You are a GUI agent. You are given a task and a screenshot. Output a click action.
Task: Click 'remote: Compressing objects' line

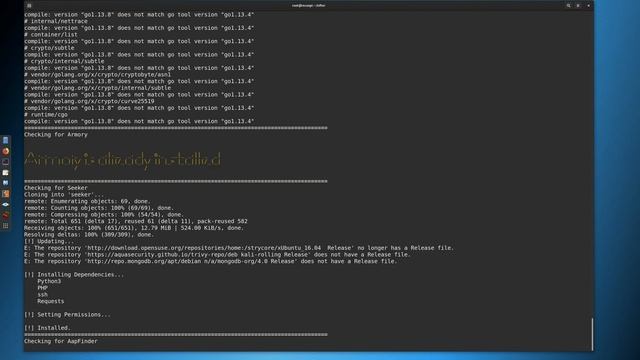click(104, 215)
